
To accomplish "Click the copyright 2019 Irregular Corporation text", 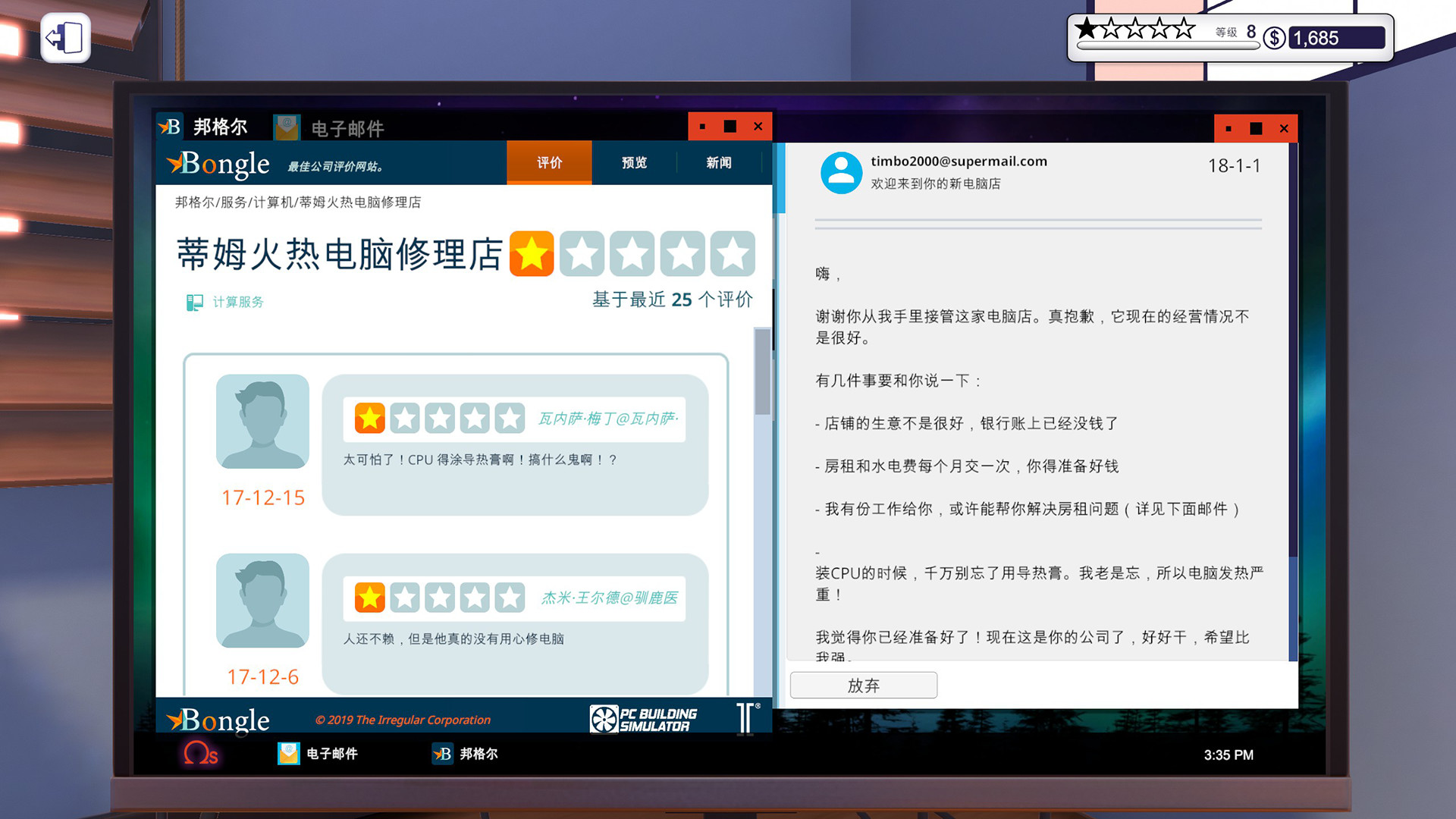I will (x=403, y=720).
